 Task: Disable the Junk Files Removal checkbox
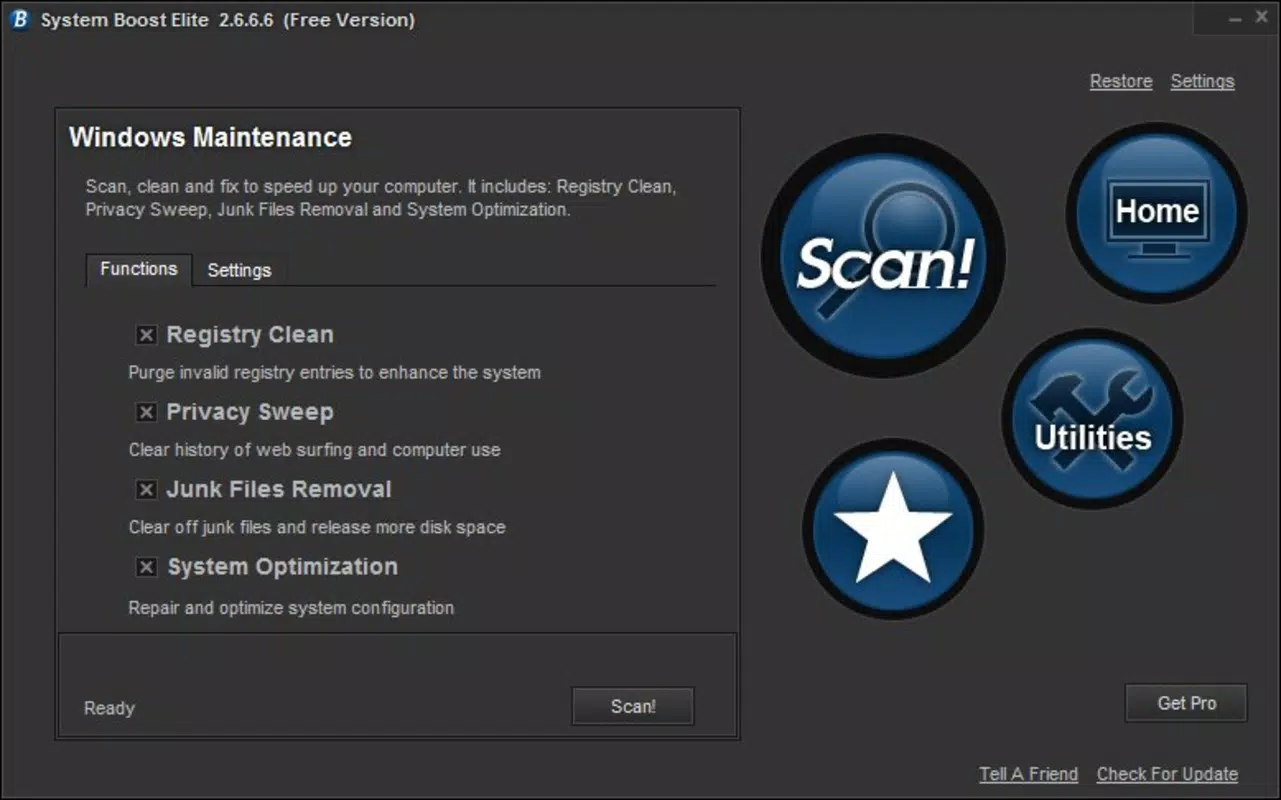point(146,490)
